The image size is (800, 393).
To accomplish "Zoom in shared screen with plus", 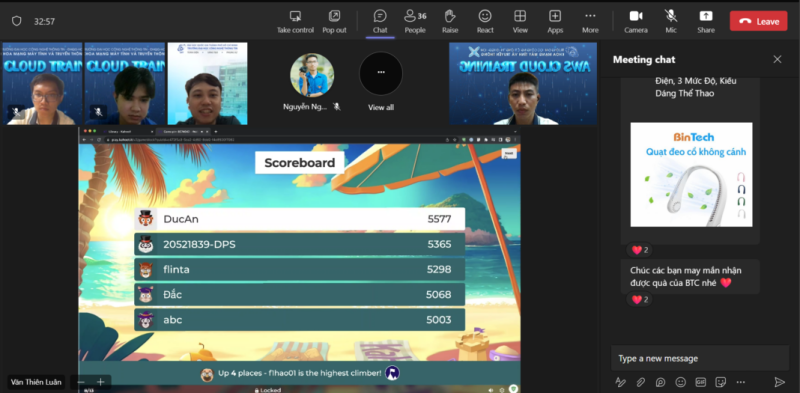I will point(101,382).
